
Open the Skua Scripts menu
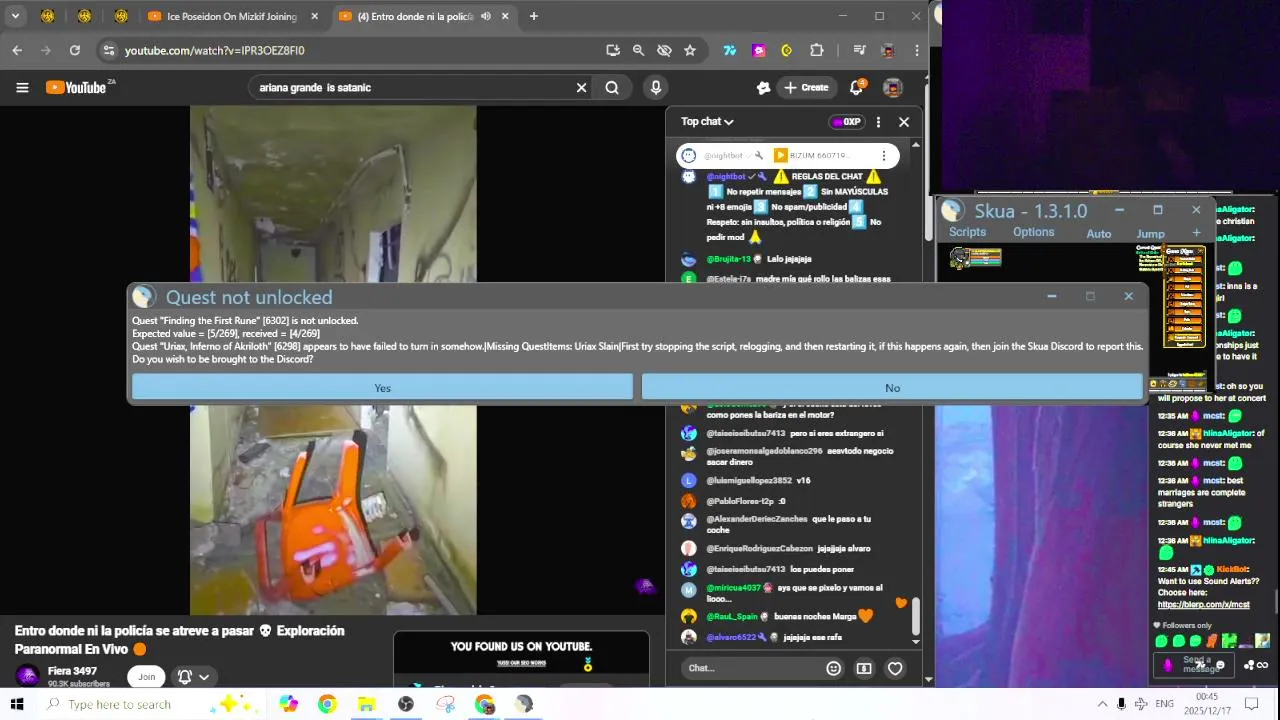967,232
